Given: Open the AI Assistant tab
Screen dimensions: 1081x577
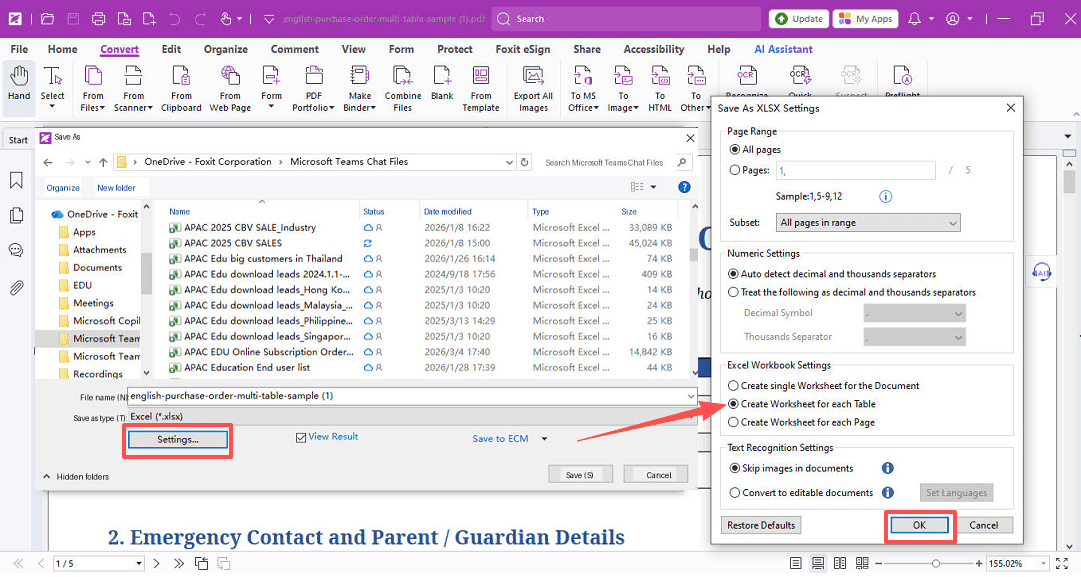Looking at the screenshot, I should coord(783,49).
